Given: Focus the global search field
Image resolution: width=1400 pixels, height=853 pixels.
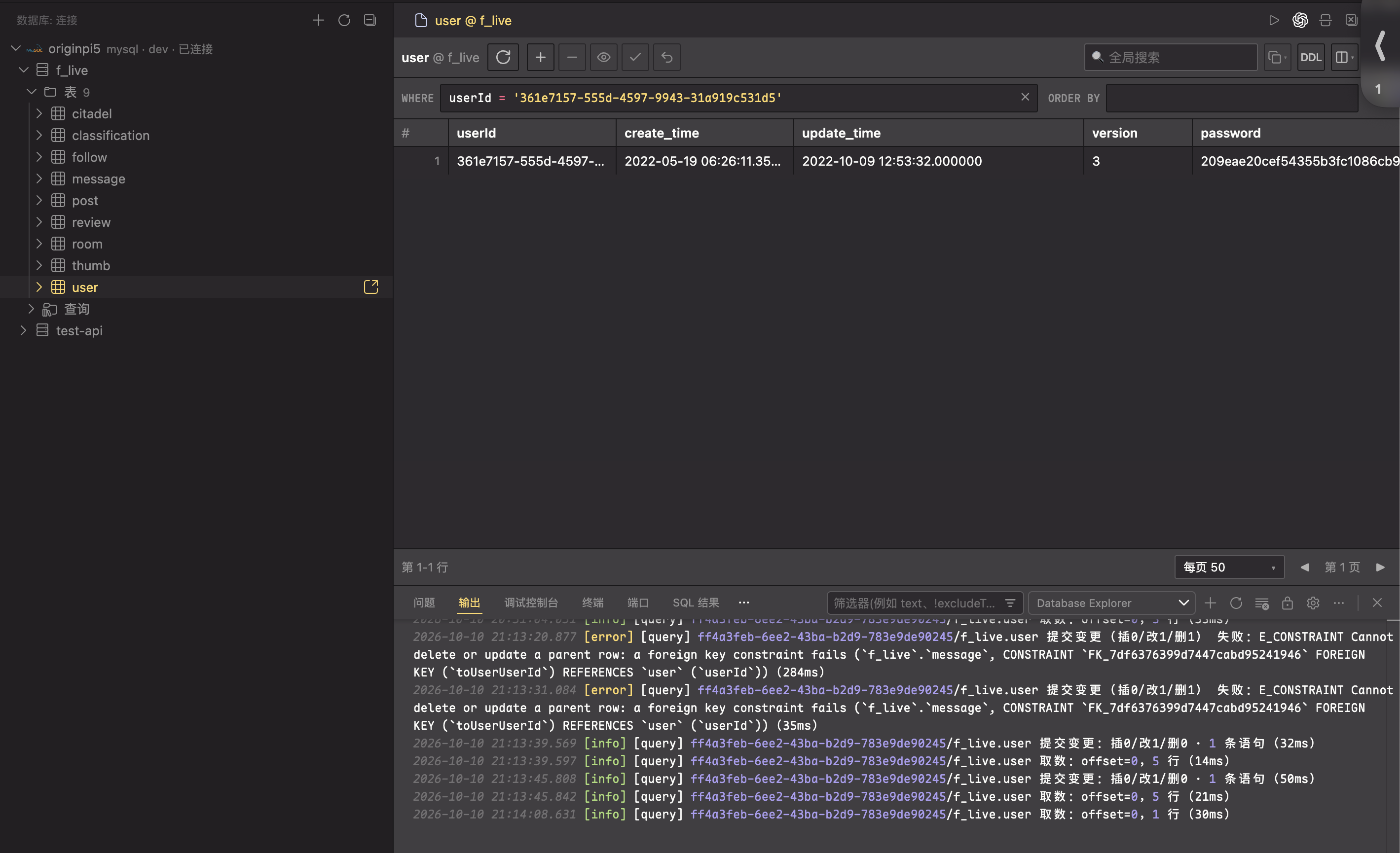Looking at the screenshot, I should [1171, 57].
